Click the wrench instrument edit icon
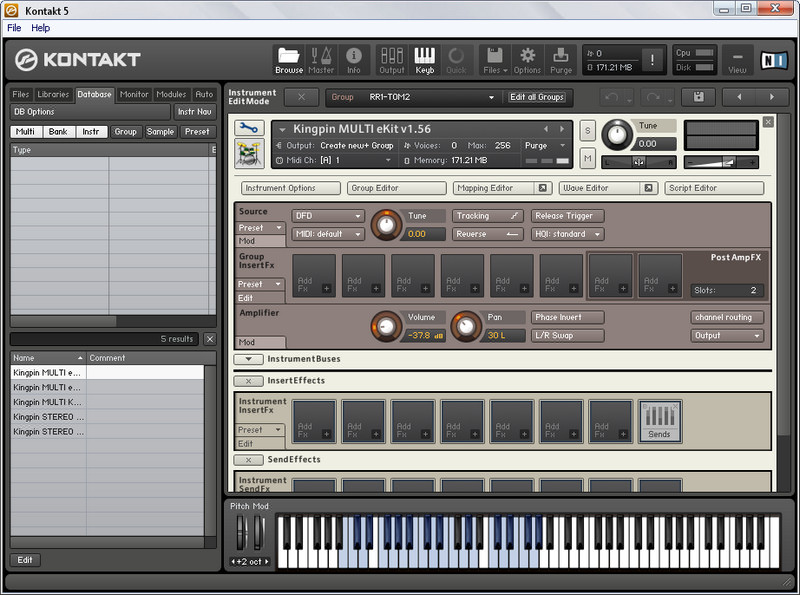Image resolution: width=800 pixels, height=595 pixels. (x=249, y=128)
